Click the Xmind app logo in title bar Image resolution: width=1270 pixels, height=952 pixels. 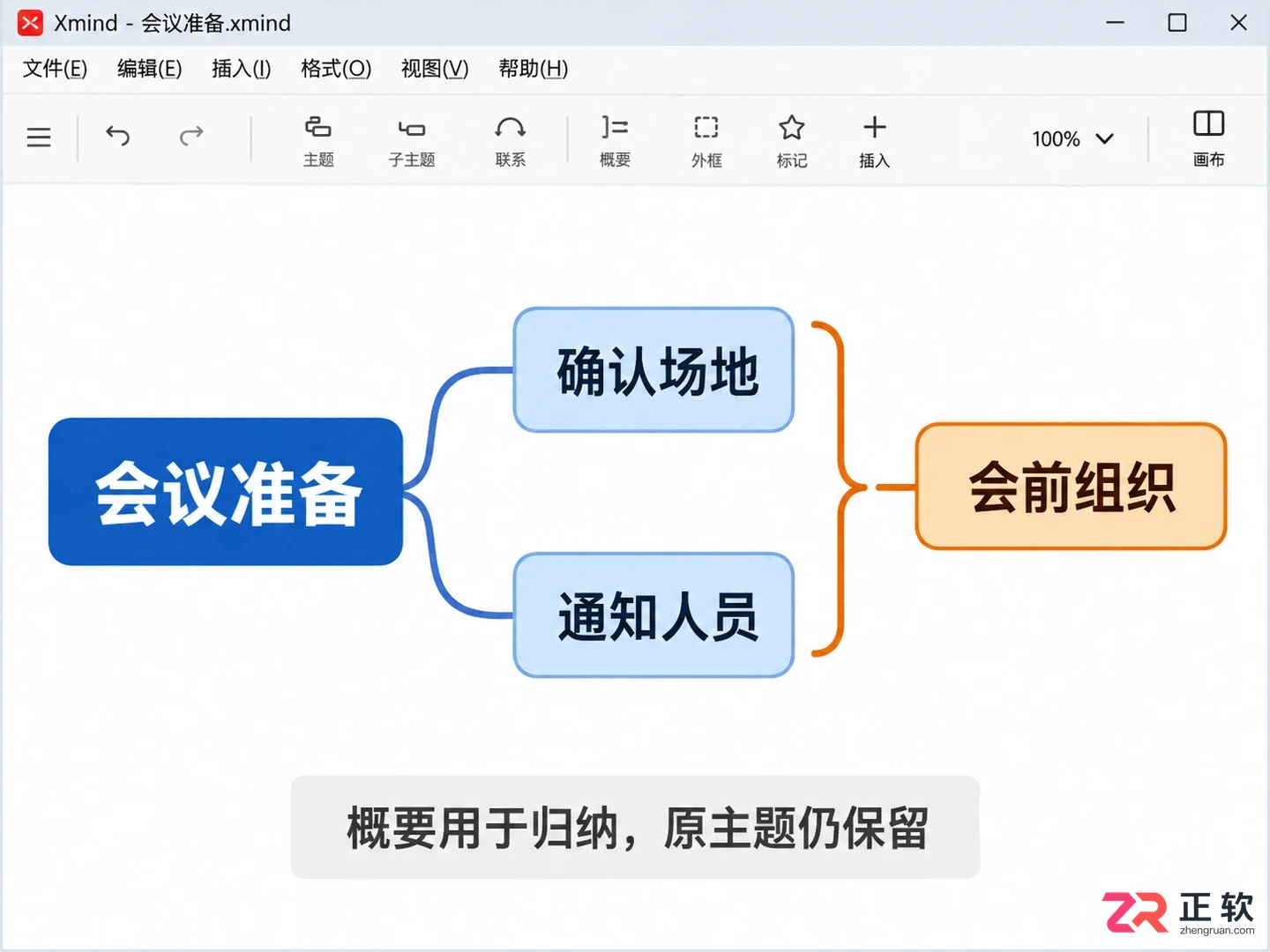pos(30,23)
